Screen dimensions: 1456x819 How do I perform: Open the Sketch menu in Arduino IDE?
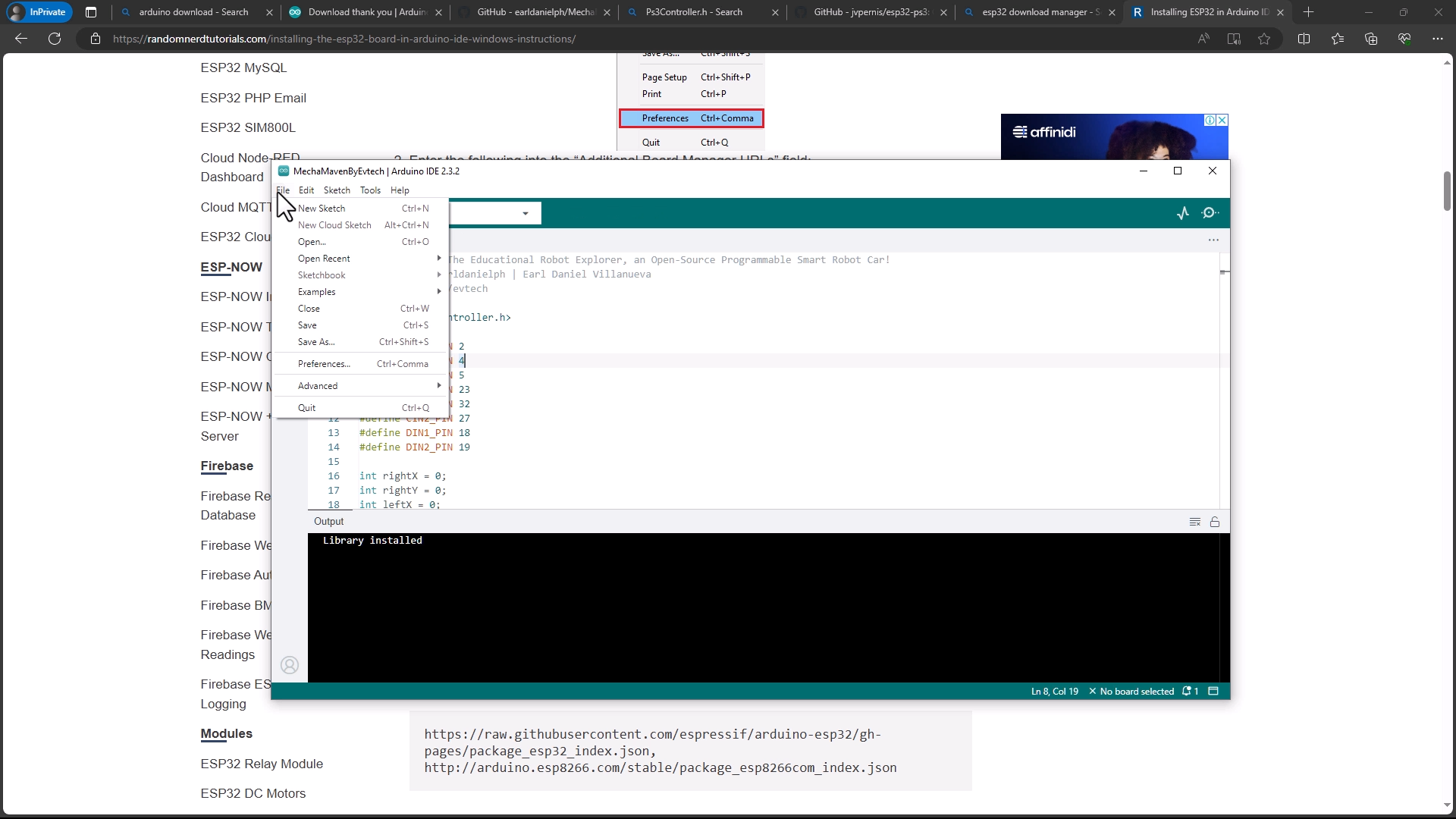point(337,190)
